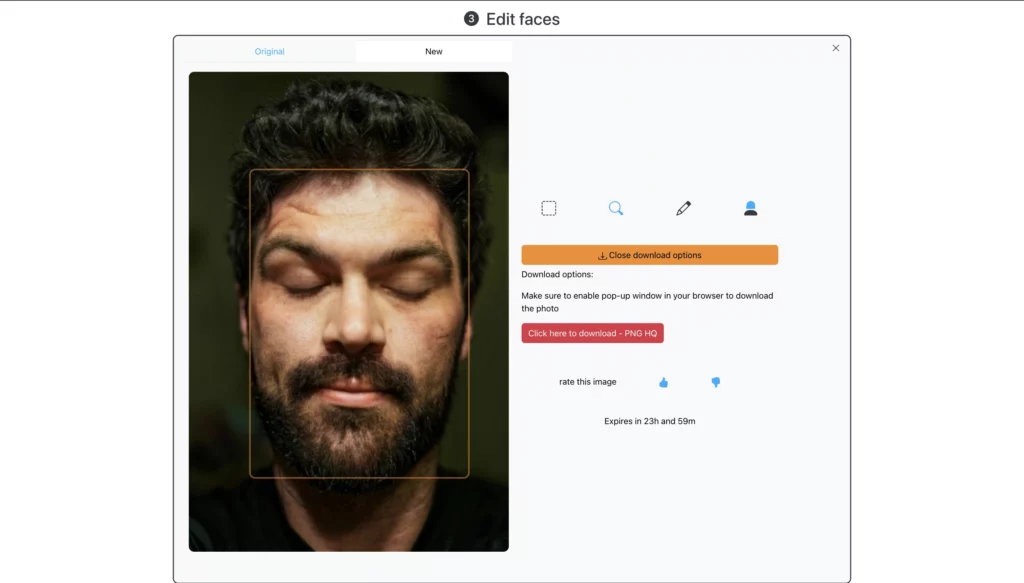Switch to the Original tab

pos(269,50)
